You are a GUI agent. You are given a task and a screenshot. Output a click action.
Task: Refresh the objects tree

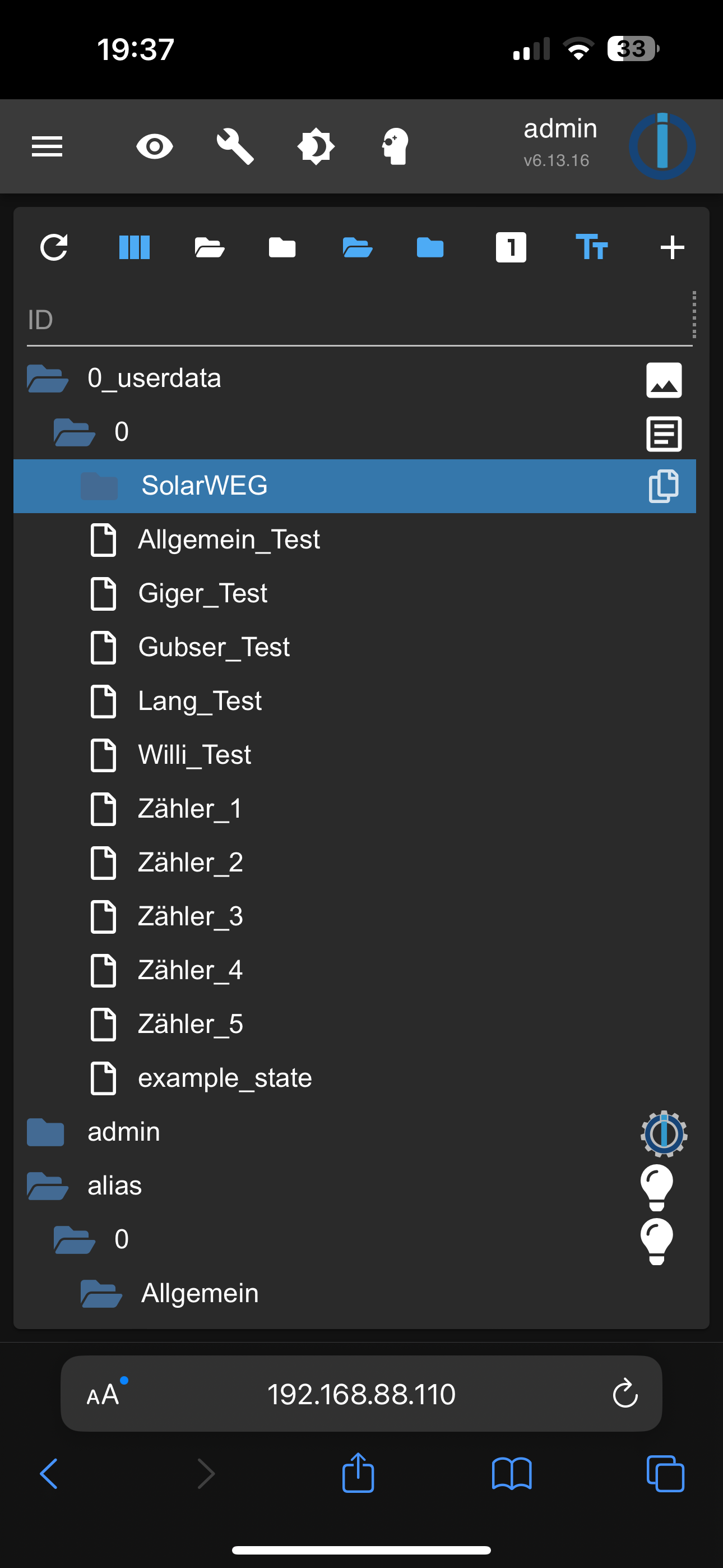[54, 248]
